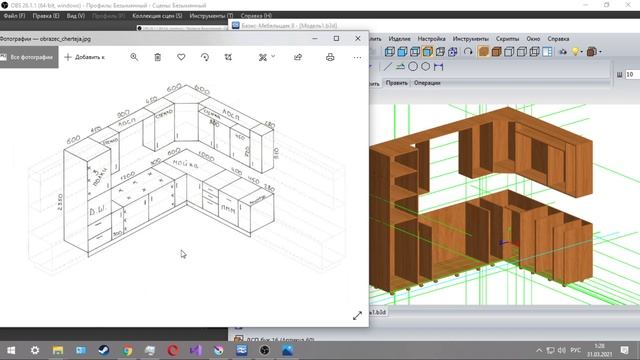The height and width of the screenshot is (360, 640).
Task: Open Google Chrome from taskbar
Action: pos(127,350)
